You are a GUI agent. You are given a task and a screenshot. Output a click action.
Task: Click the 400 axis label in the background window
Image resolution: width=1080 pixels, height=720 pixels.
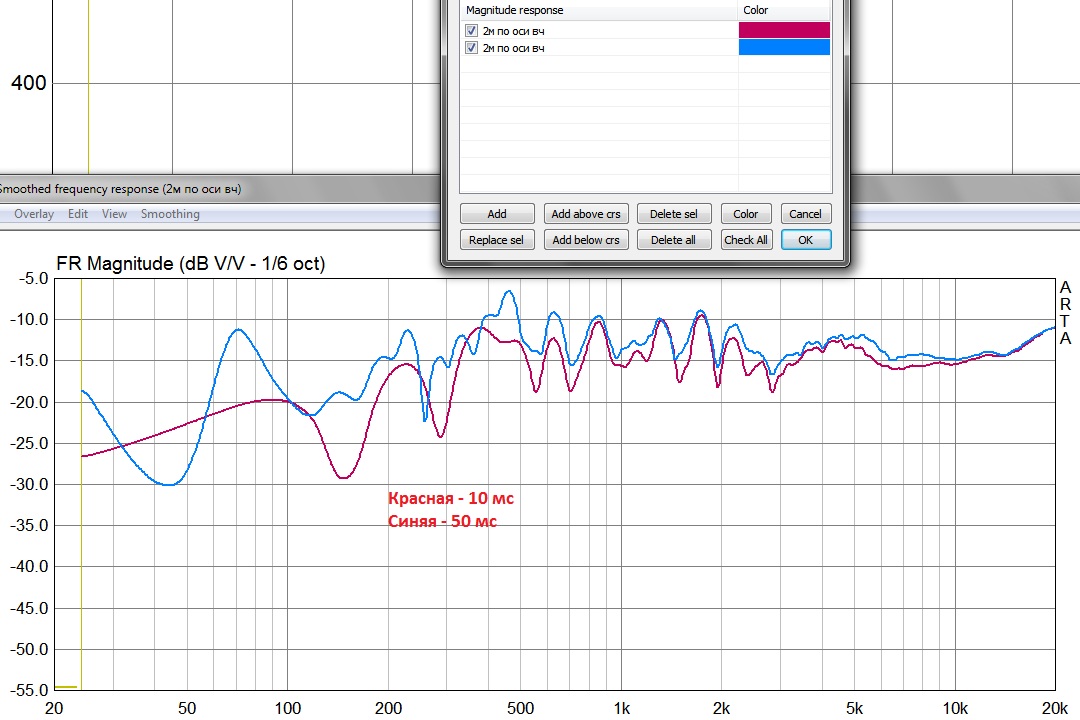[x=29, y=83]
